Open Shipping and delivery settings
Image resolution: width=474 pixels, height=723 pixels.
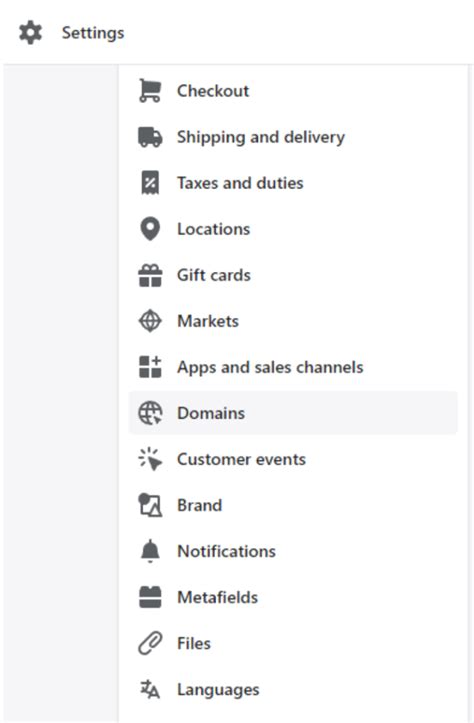click(293, 137)
